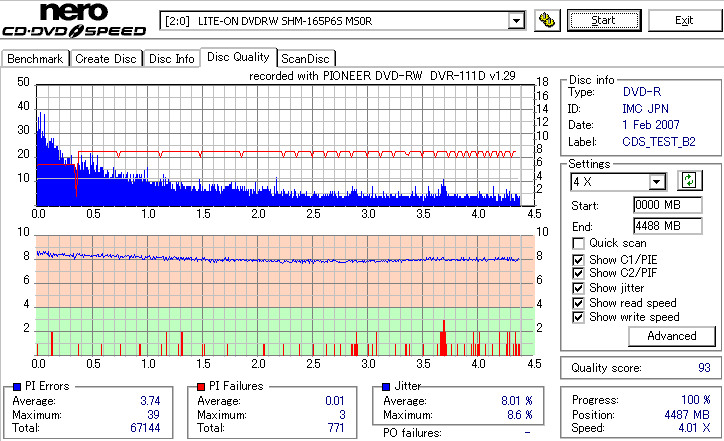Image resolution: width=724 pixels, height=441 pixels.
Task: Click the recorded with PIONEER DVD-RW text
Action: 382,76
